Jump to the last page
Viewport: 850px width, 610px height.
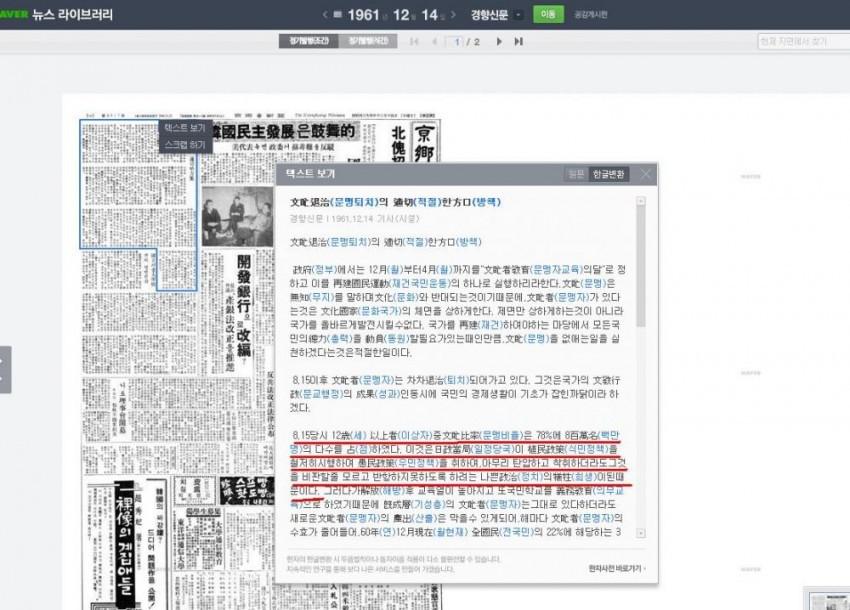click(518, 41)
